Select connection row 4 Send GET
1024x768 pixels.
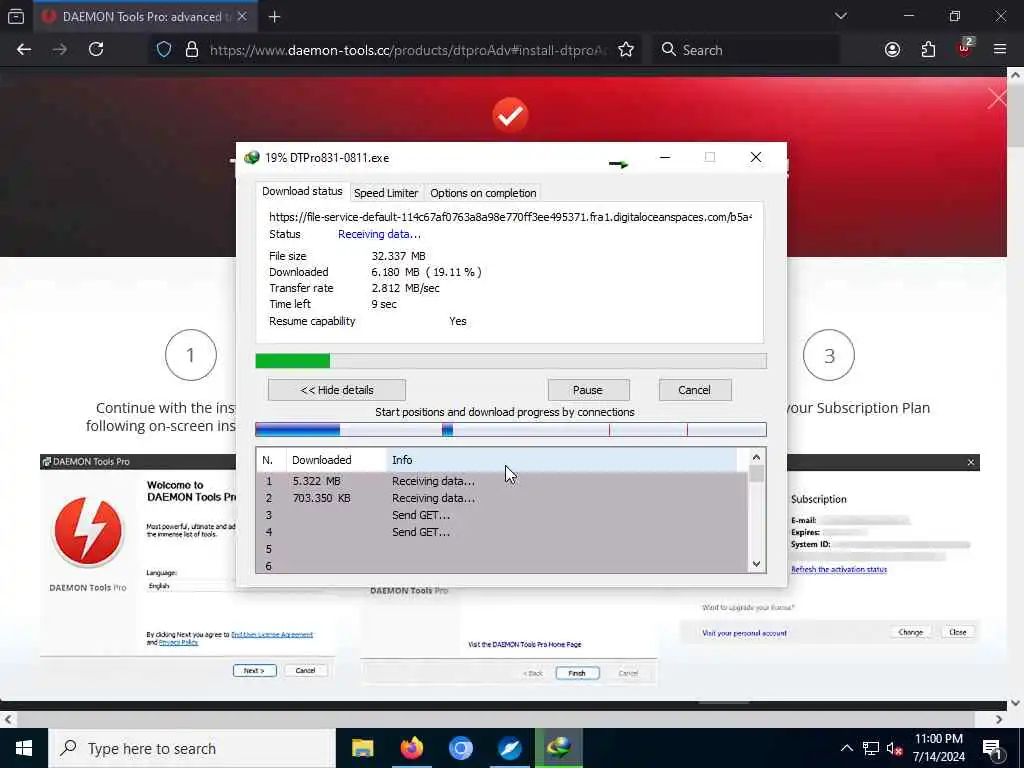[x=502, y=532]
